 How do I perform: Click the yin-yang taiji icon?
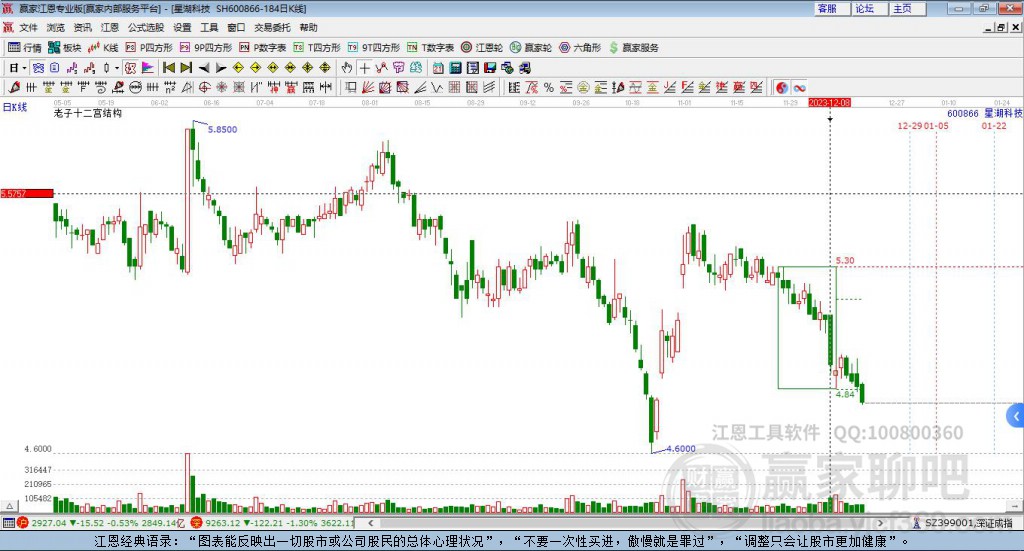782,88
